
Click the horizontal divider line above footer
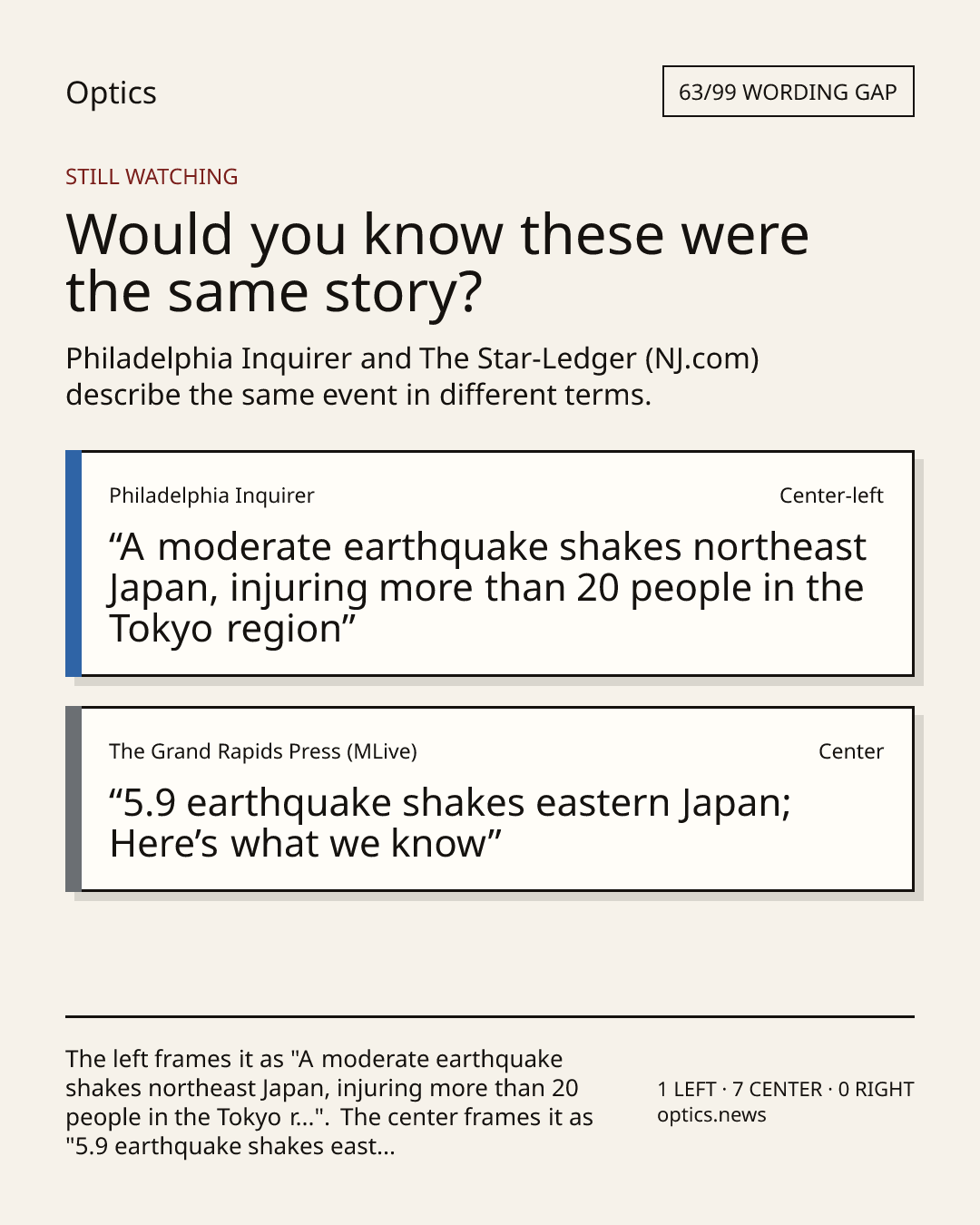pos(490,1017)
